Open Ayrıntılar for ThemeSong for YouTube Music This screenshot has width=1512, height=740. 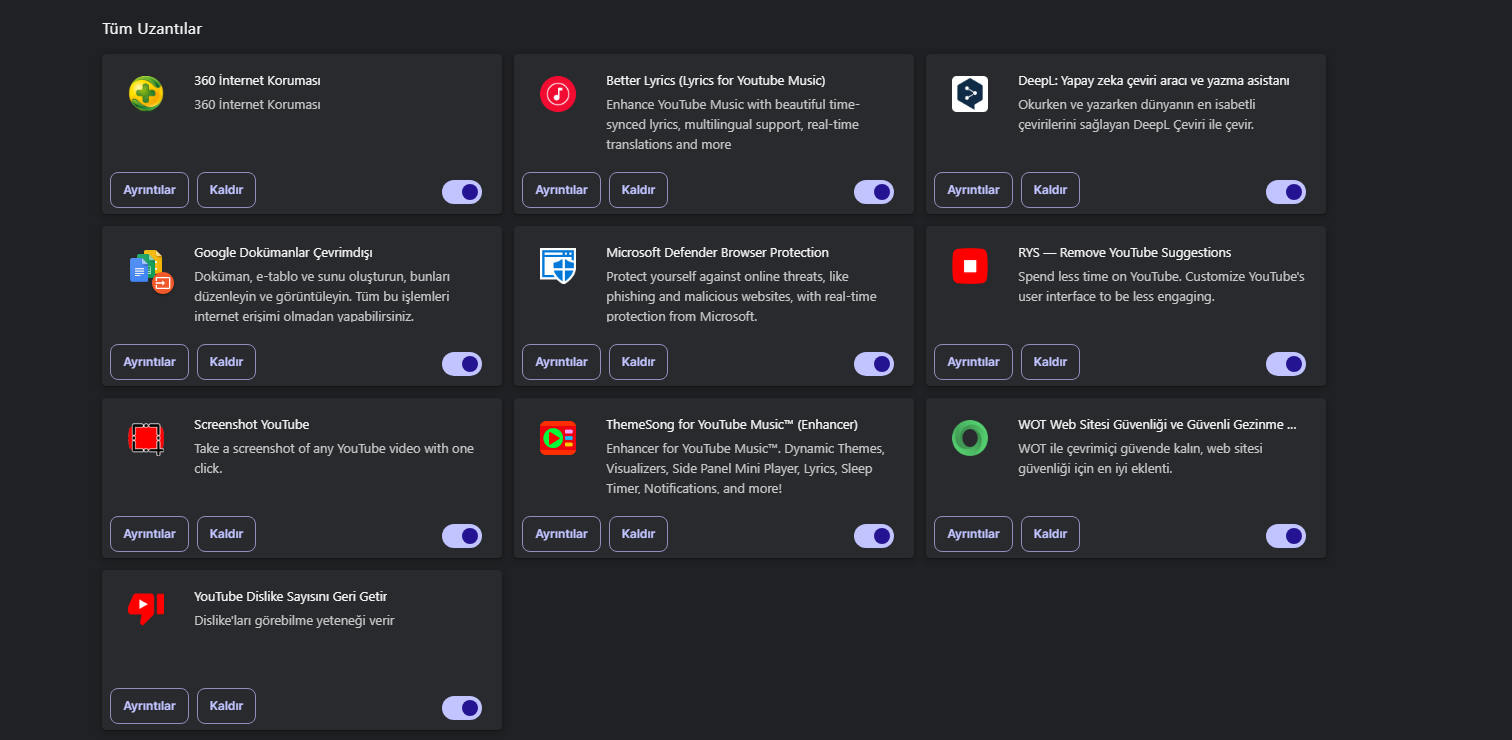(x=561, y=534)
